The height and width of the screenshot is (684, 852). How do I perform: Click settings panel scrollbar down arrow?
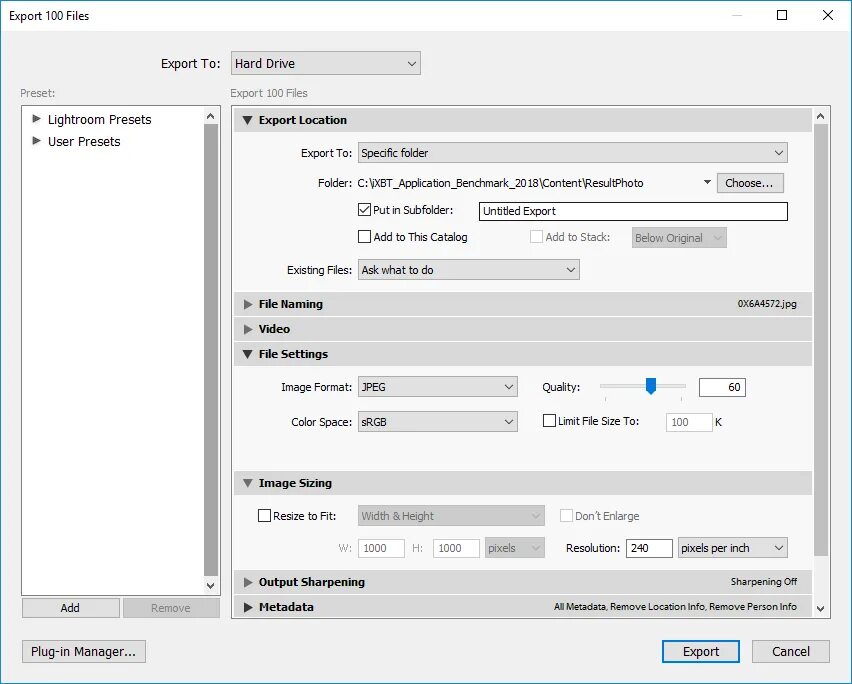[x=820, y=609]
